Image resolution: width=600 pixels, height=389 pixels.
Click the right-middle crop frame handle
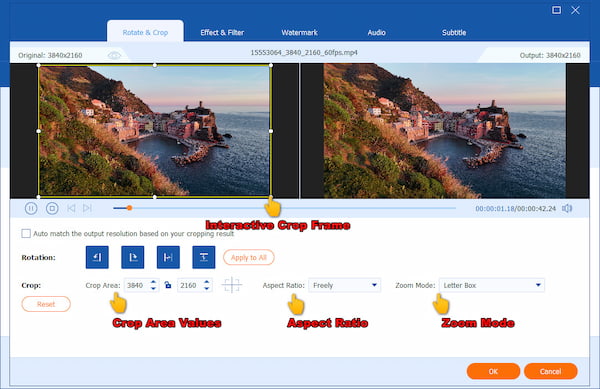[x=271, y=131]
